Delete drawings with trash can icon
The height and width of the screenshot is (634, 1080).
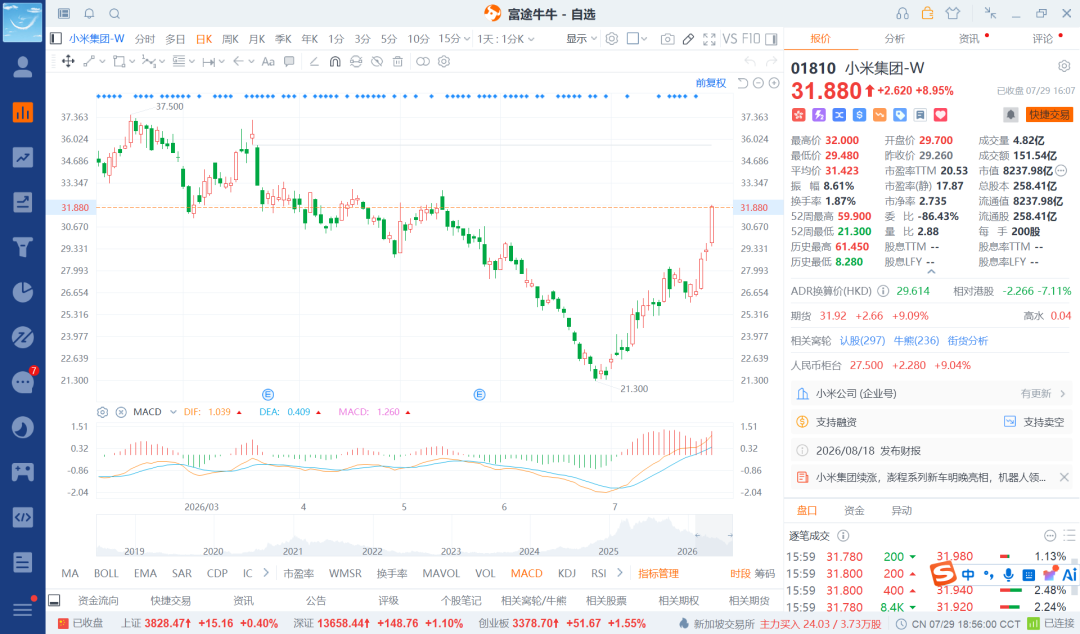pos(397,61)
